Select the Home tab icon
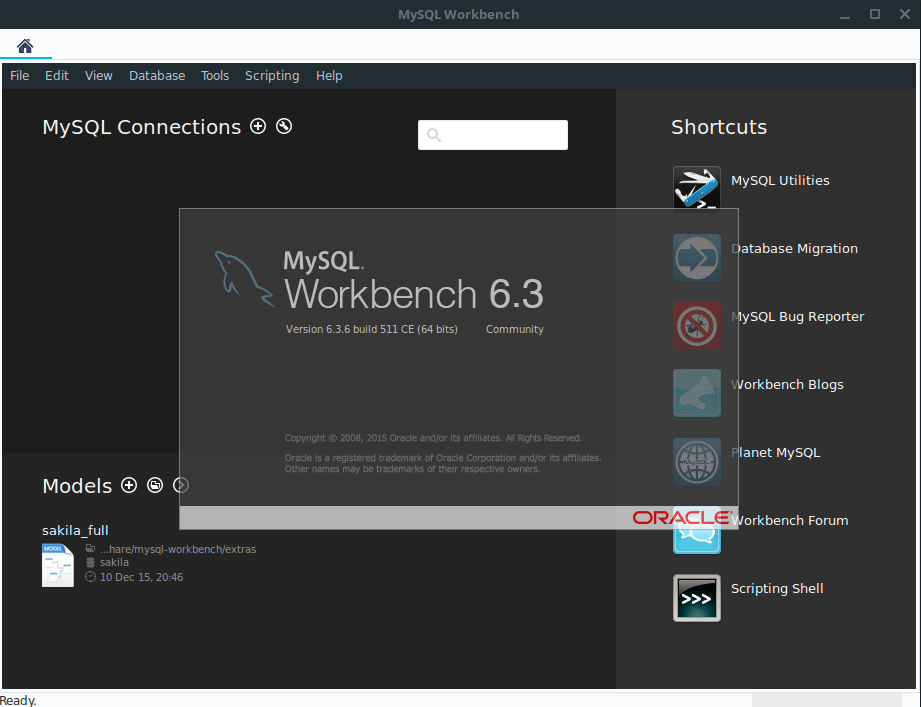921x707 pixels. click(25, 45)
